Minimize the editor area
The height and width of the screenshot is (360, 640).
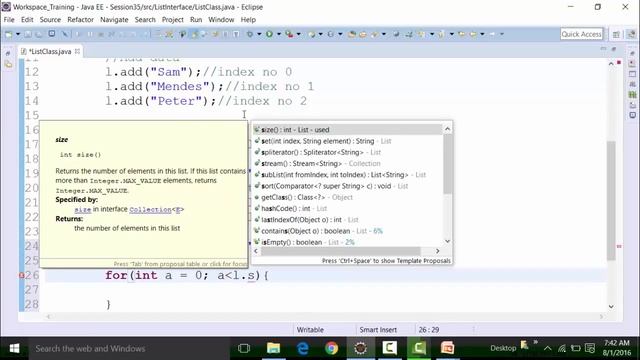click(x=603, y=49)
